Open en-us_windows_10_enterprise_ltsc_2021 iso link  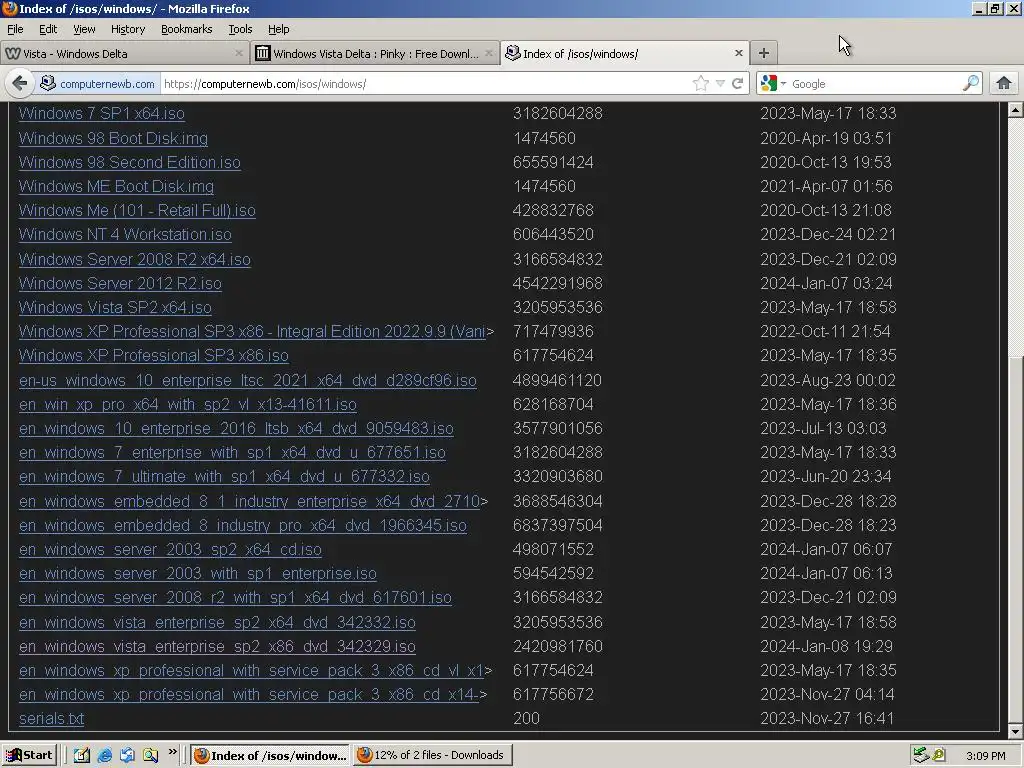248,380
